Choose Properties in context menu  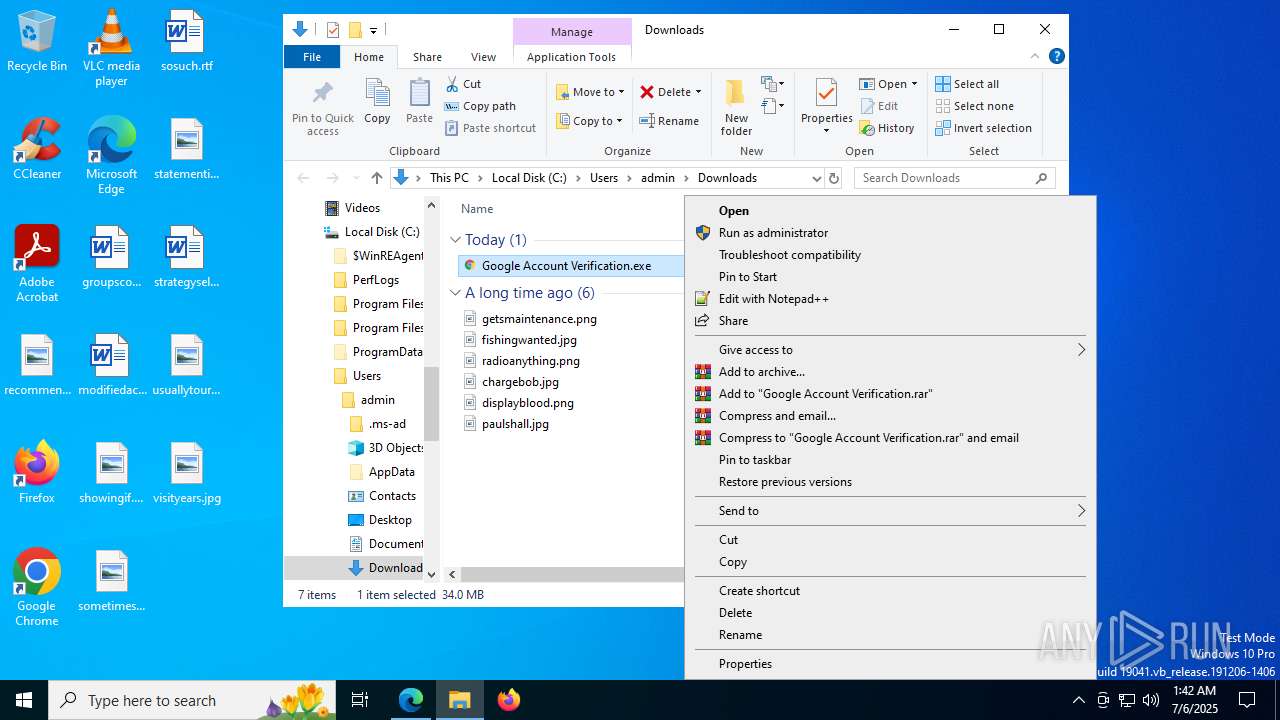click(745, 664)
